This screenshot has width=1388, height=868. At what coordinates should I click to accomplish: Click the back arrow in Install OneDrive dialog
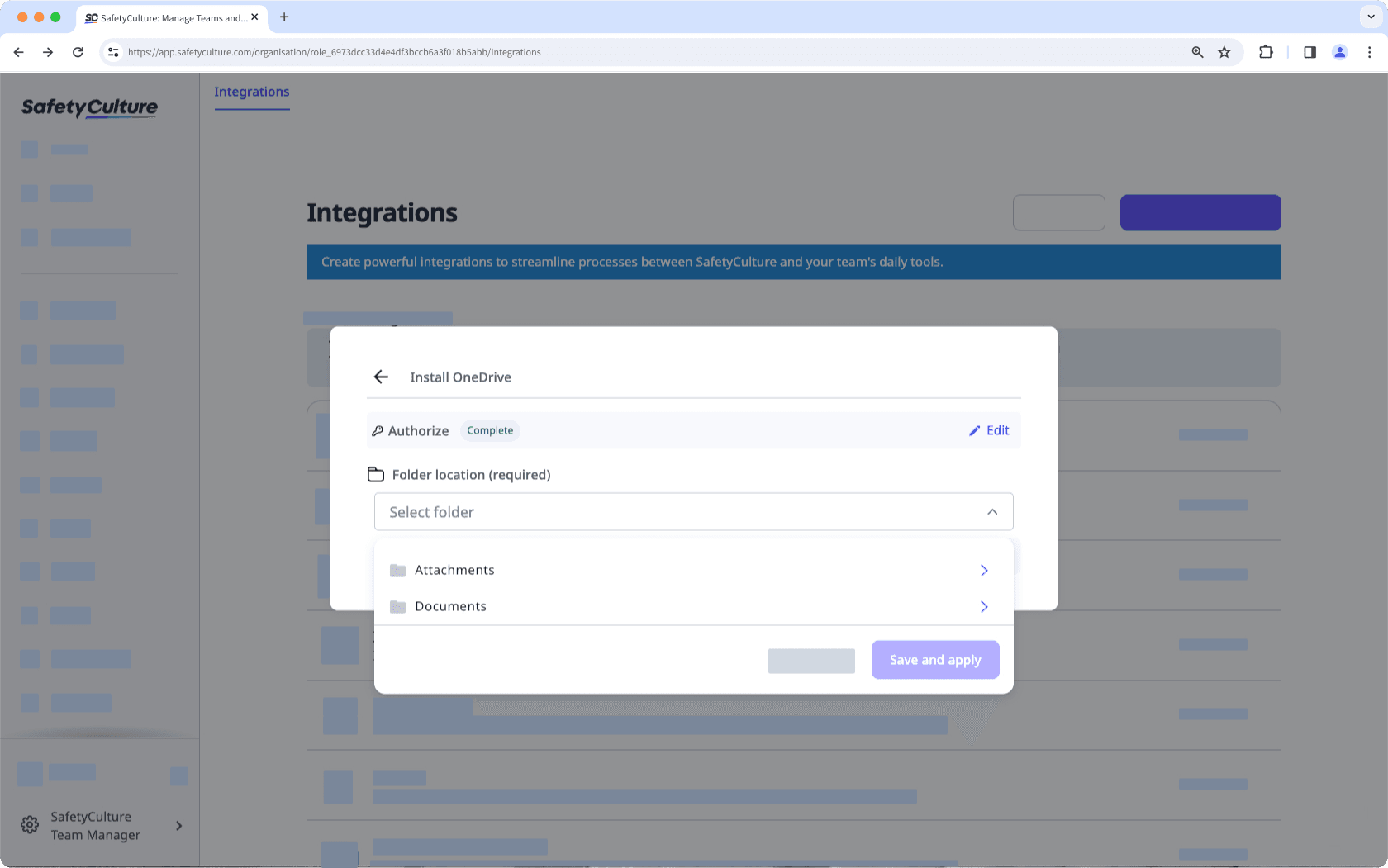pyautogui.click(x=381, y=377)
